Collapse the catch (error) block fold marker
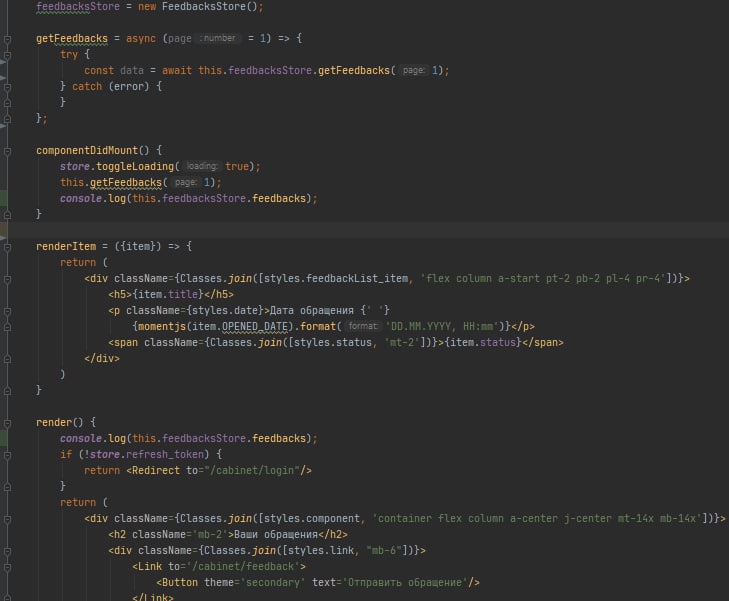Viewport: 729px width, 601px height. pos(7,87)
